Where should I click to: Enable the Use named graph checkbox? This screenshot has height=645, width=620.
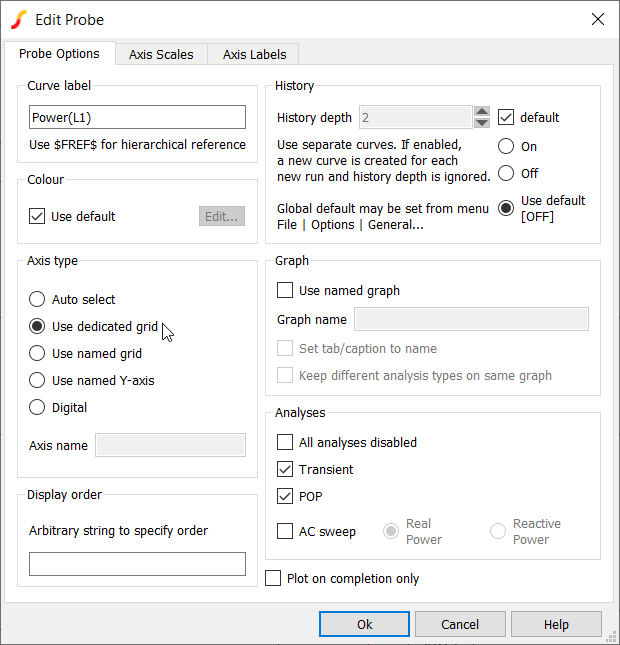(x=285, y=290)
